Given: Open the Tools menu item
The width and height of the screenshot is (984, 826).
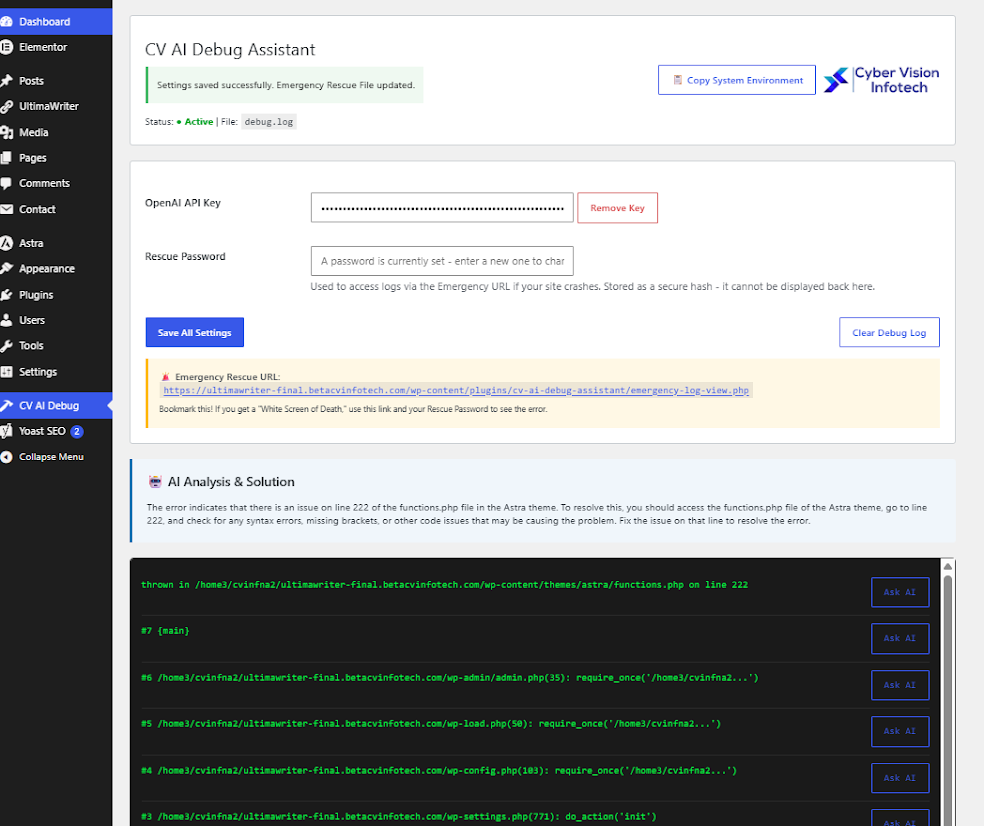Looking at the screenshot, I should 56,346.
